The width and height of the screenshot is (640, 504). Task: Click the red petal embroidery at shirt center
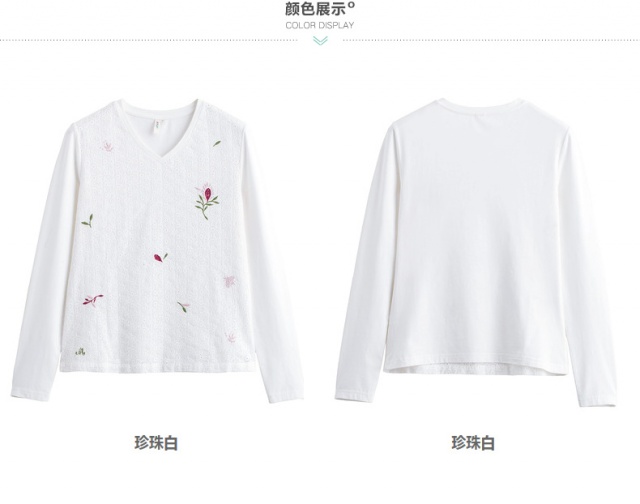point(160,258)
